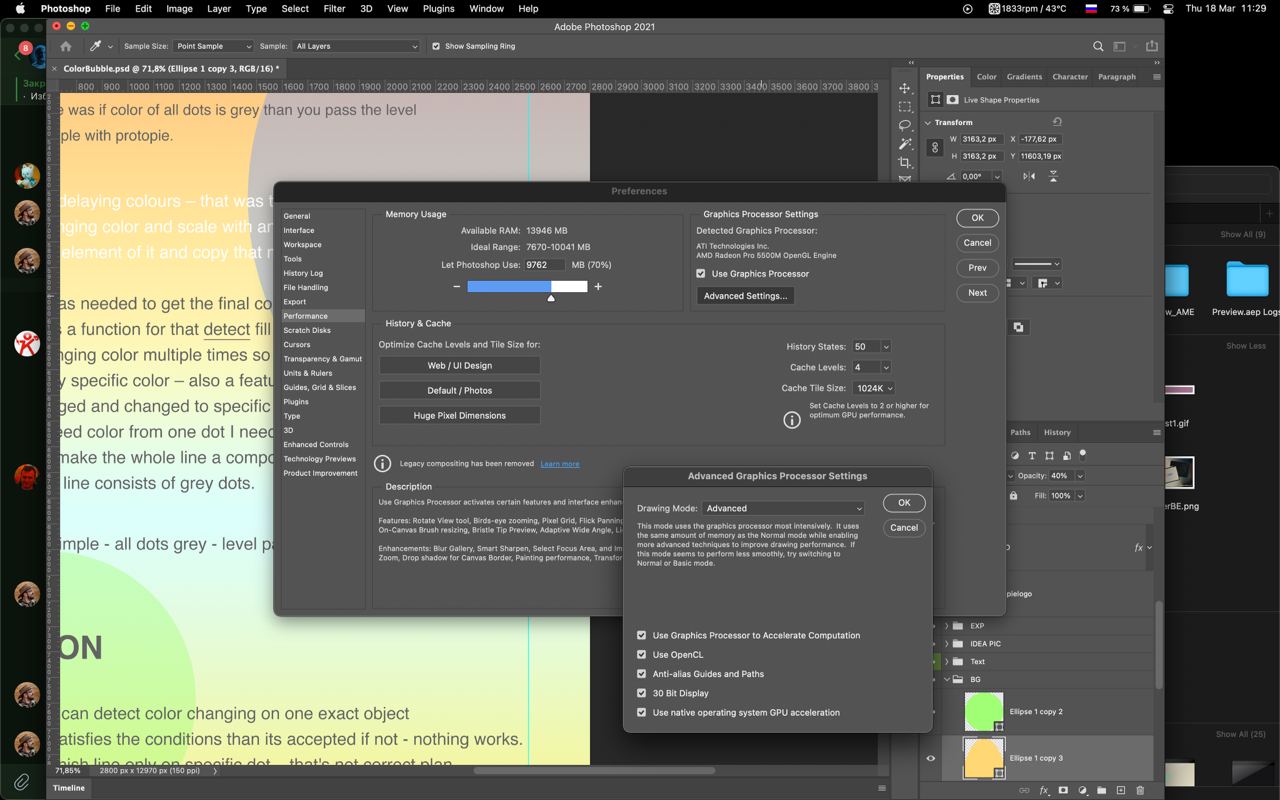Toggle the Use OpenCL checkbox
The image size is (1280, 800).
(x=642, y=655)
